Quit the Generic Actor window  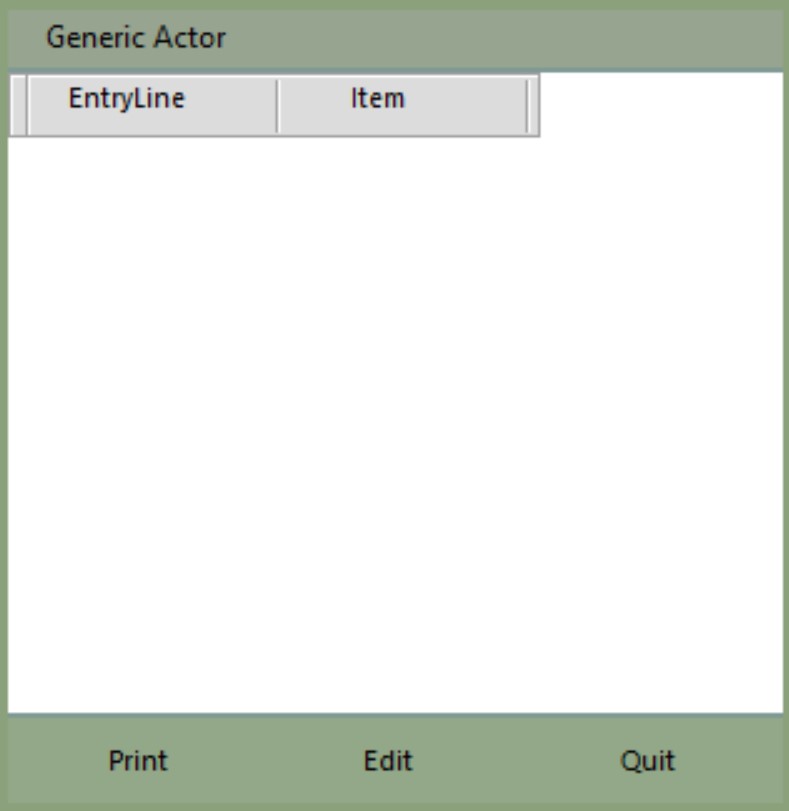pos(647,761)
